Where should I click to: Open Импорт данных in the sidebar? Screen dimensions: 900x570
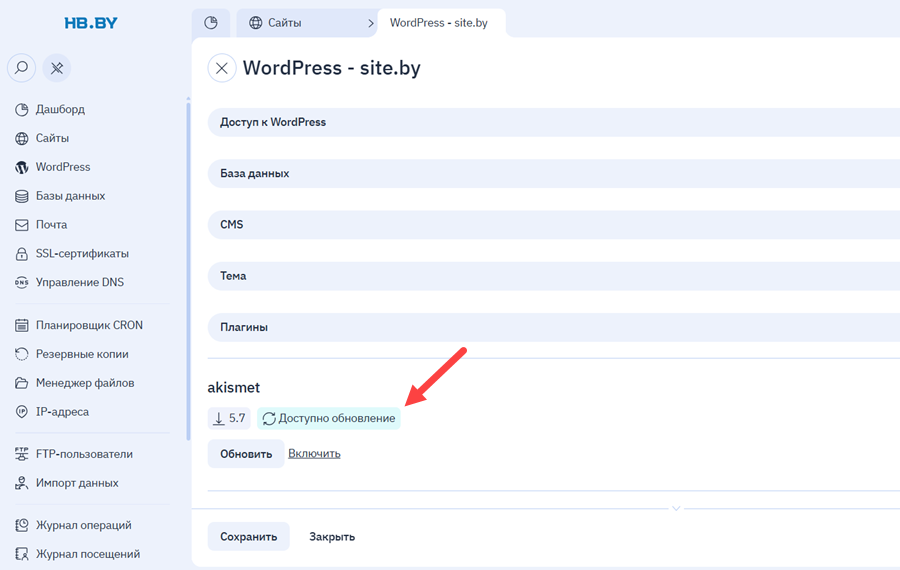[77, 483]
